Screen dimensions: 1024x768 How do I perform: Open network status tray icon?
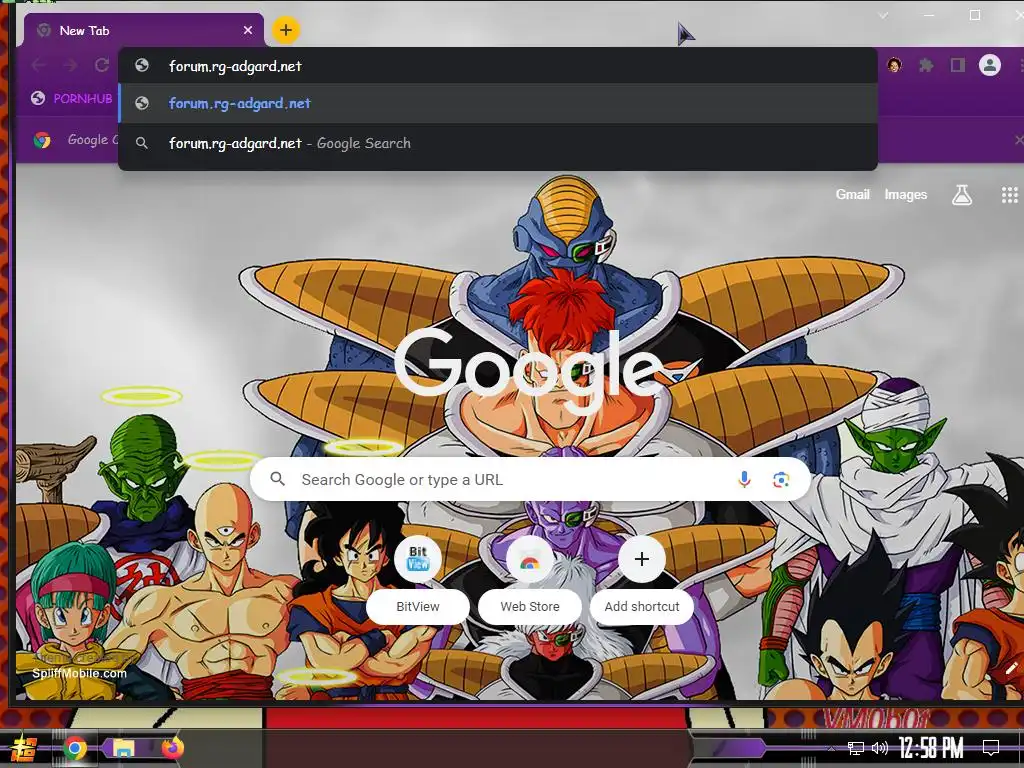click(x=856, y=748)
